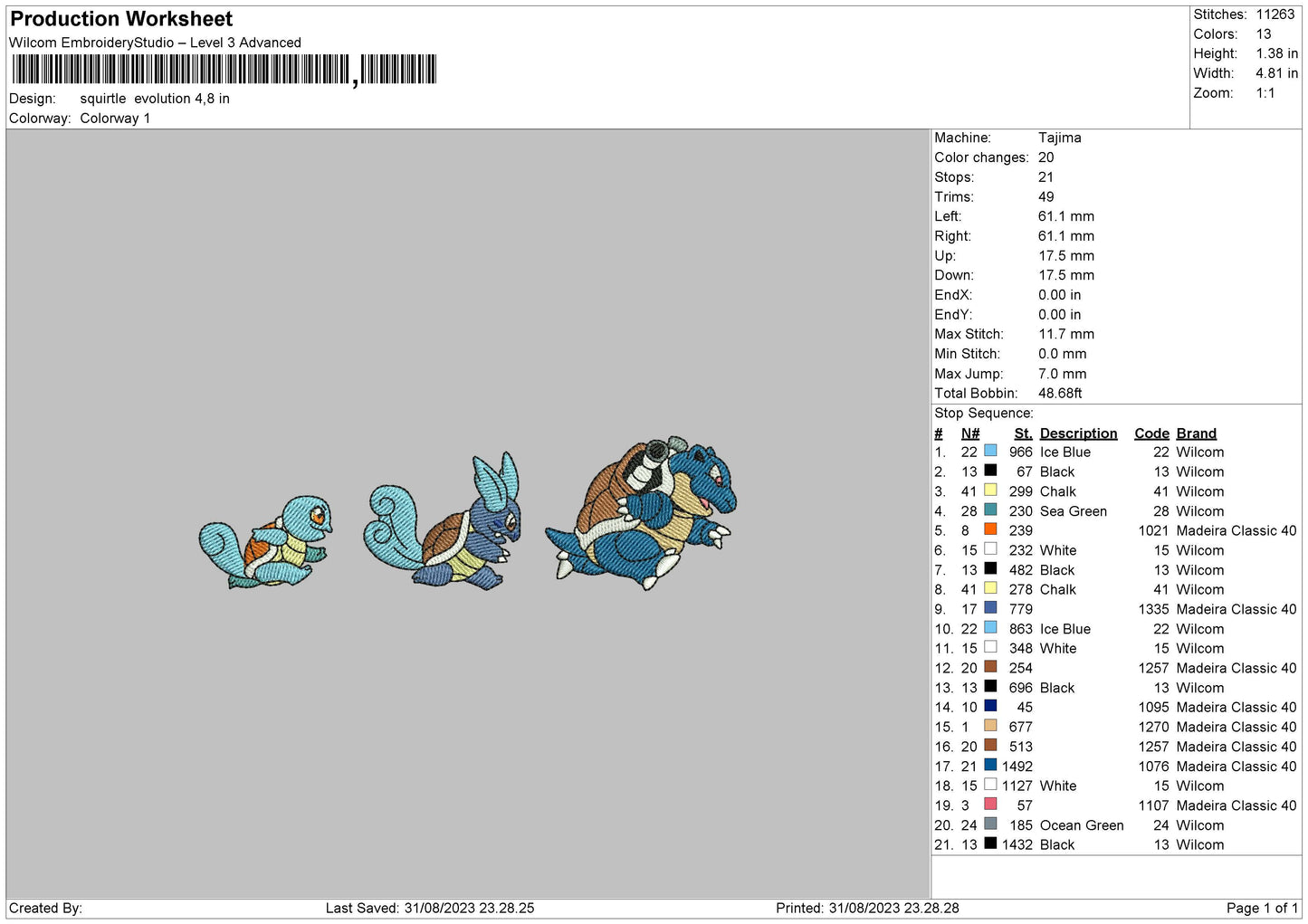Click the St. column header
This screenshot has width=1308, height=924.
coord(1023,433)
